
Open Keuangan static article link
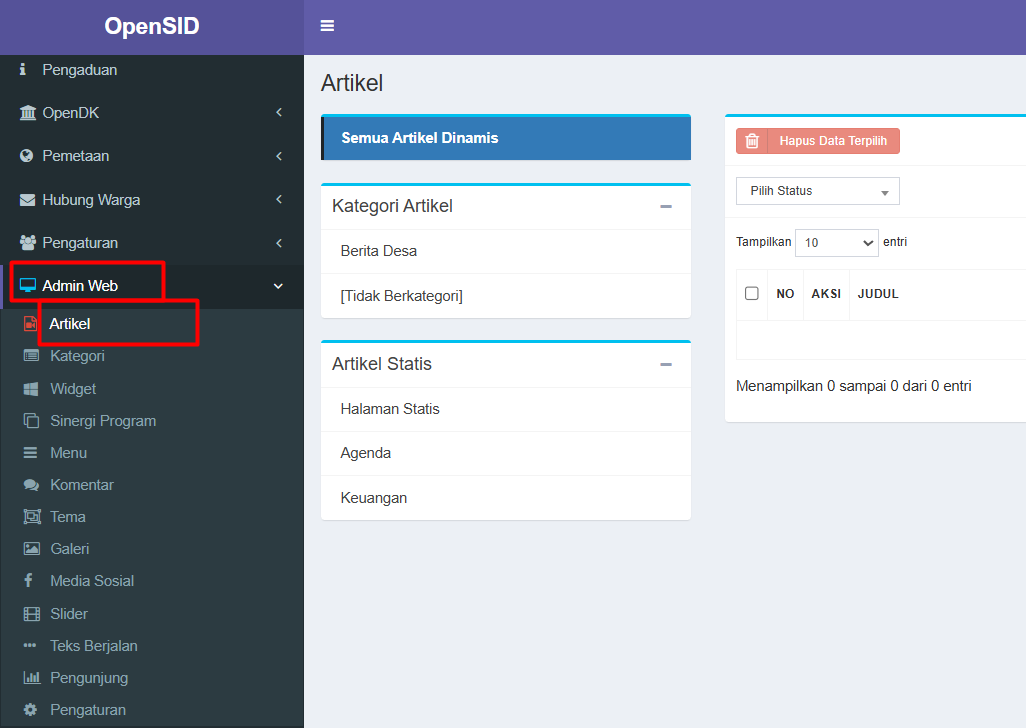[x=506, y=498]
